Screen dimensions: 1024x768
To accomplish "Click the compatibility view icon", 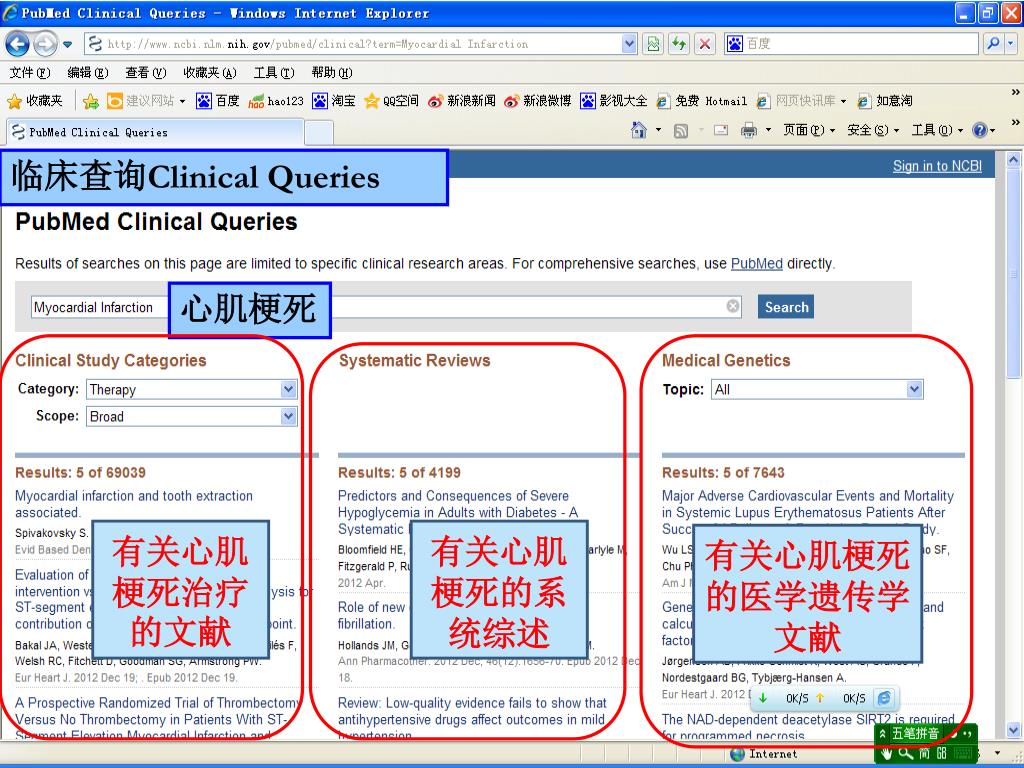I will click(653, 44).
